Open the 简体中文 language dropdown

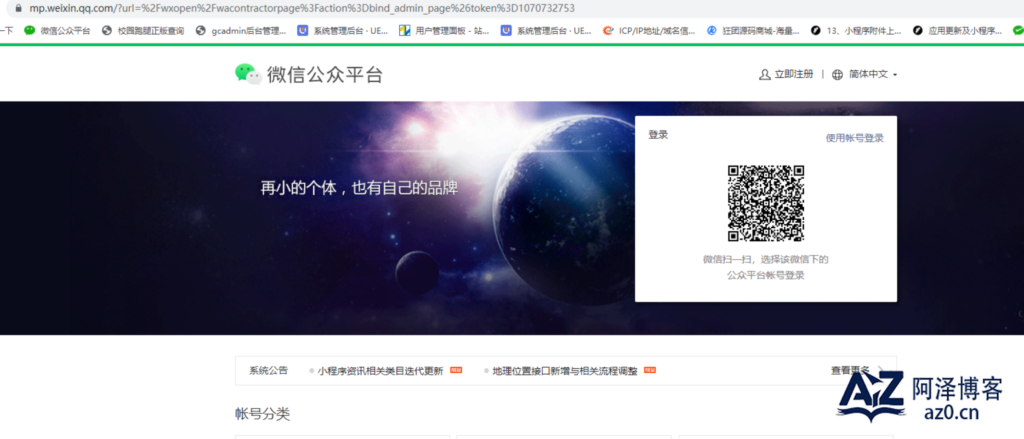(873, 74)
